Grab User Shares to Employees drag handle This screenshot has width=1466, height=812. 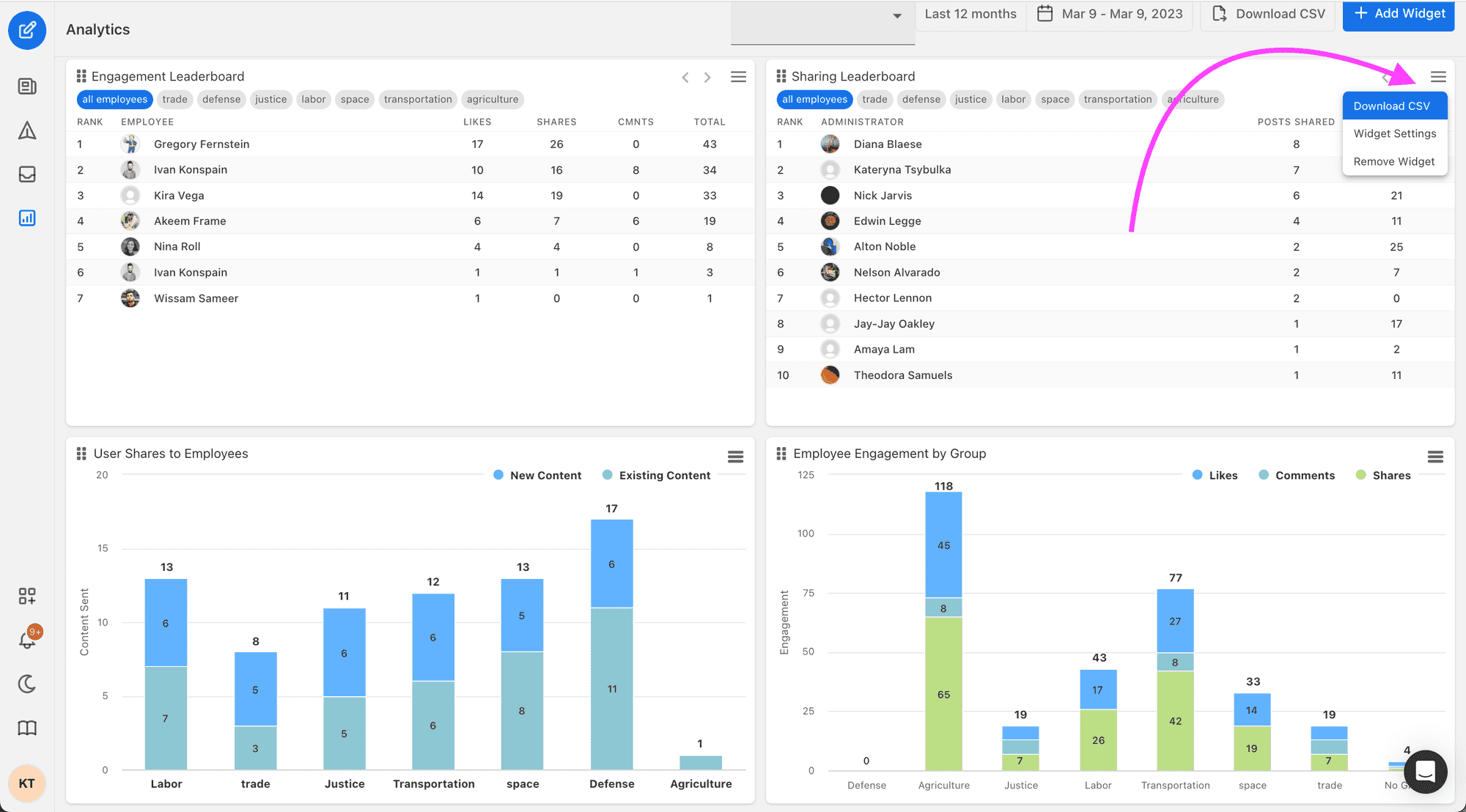tap(81, 454)
